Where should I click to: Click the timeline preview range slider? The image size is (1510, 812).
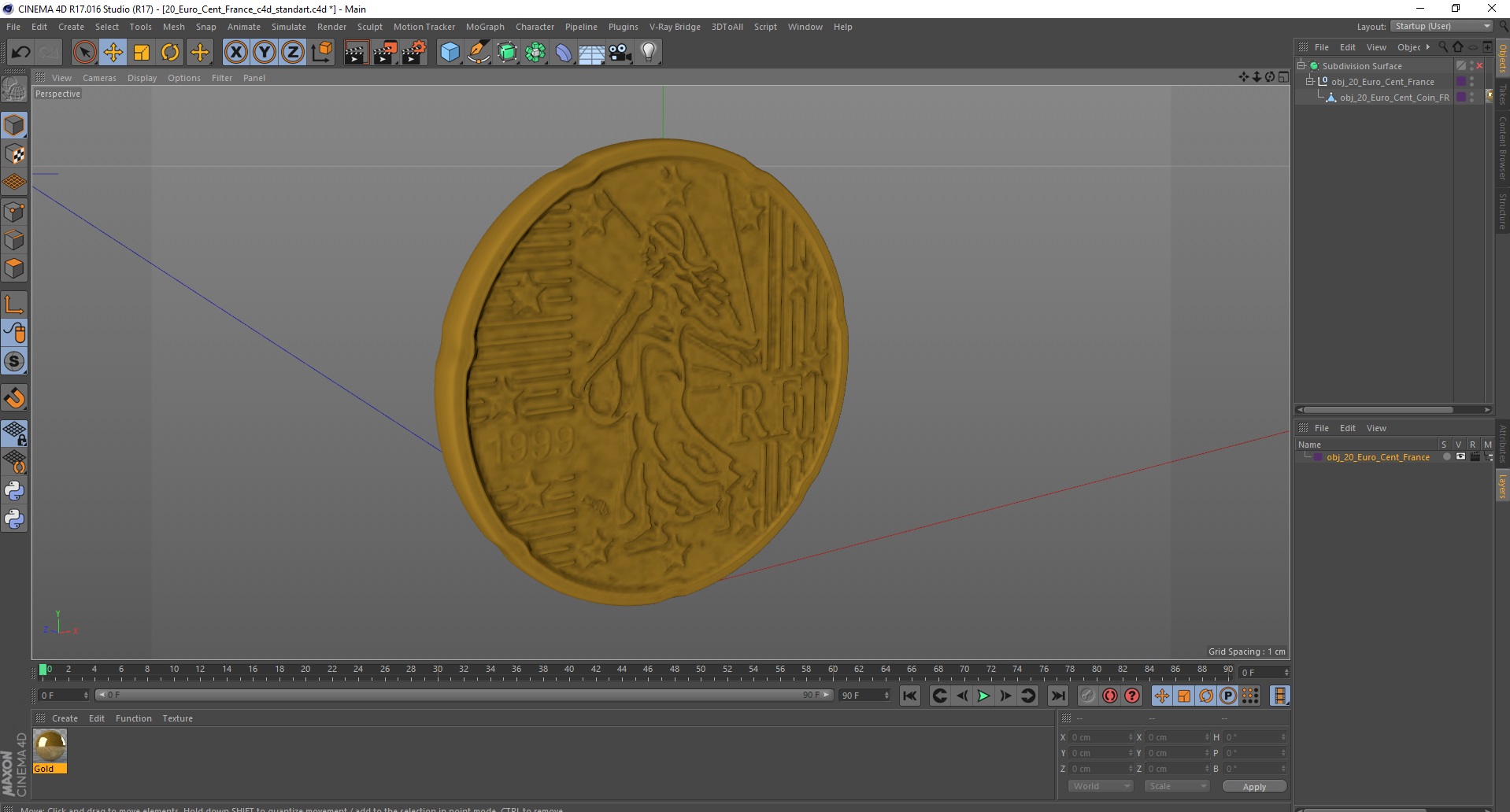[464, 696]
